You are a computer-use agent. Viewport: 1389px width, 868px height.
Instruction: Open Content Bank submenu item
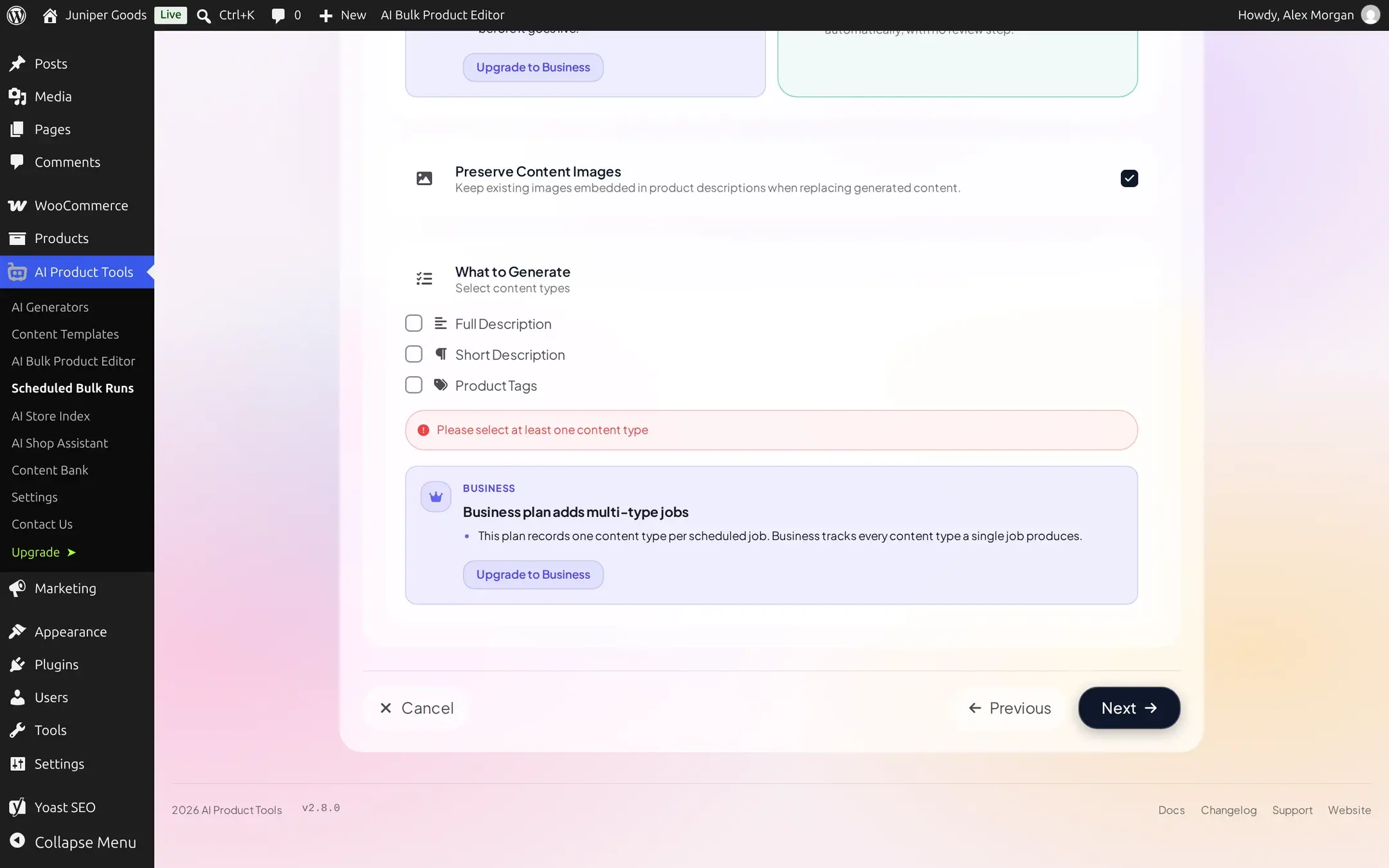click(x=50, y=470)
